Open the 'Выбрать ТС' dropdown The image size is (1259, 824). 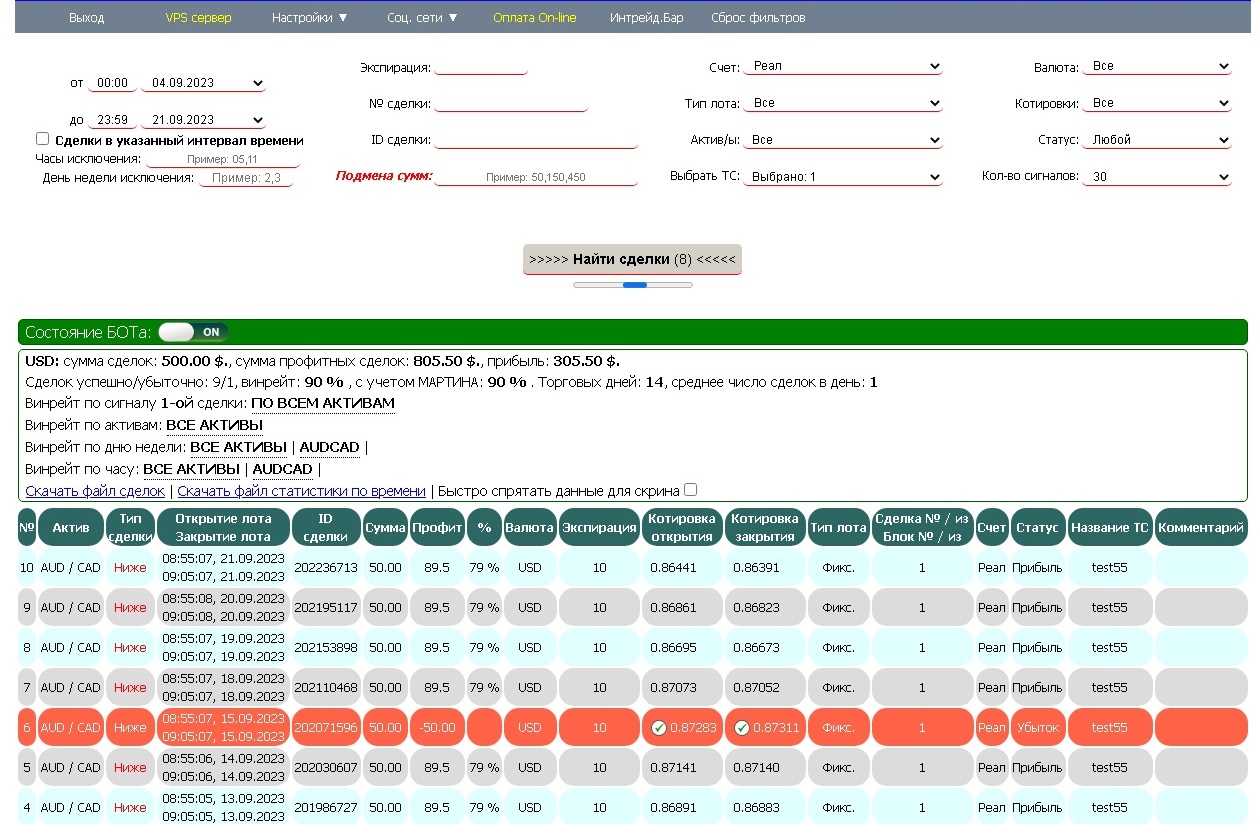(x=843, y=177)
